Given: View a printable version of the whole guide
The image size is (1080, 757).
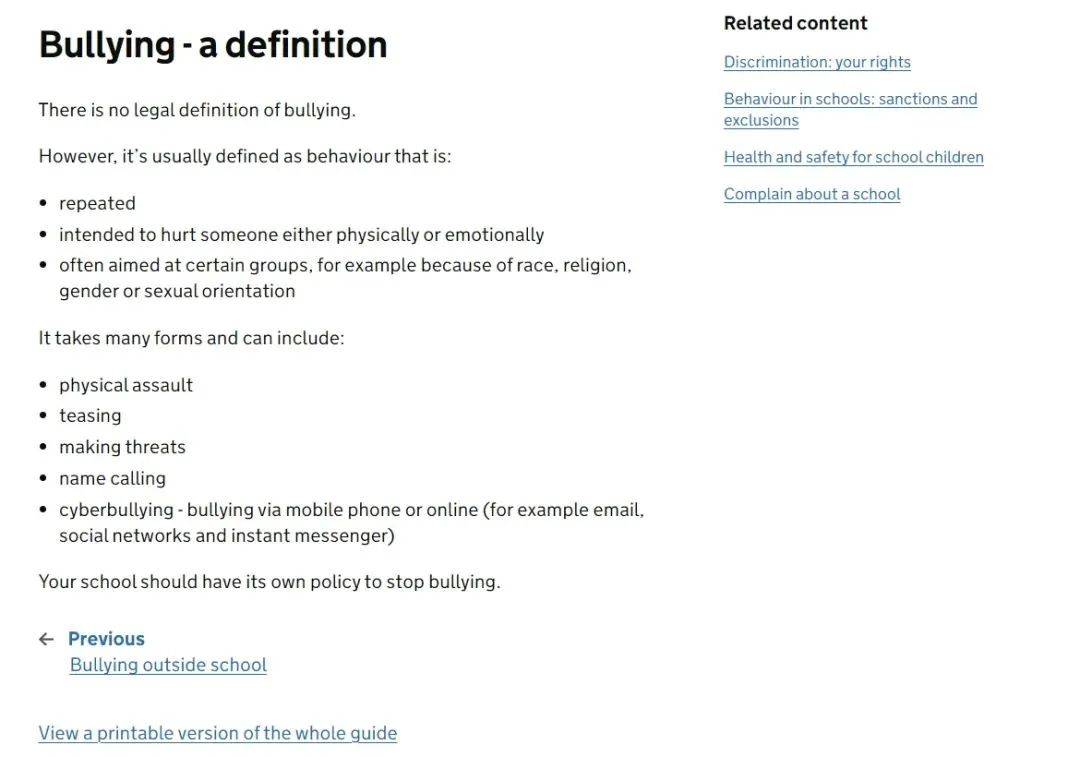Looking at the screenshot, I should point(217,733).
